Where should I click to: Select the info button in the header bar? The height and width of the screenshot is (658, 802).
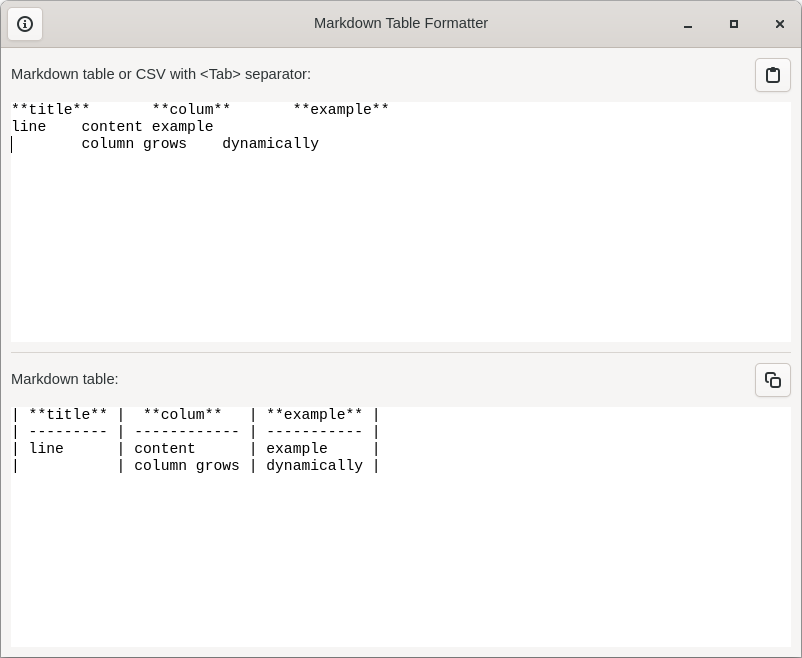tap(25, 24)
